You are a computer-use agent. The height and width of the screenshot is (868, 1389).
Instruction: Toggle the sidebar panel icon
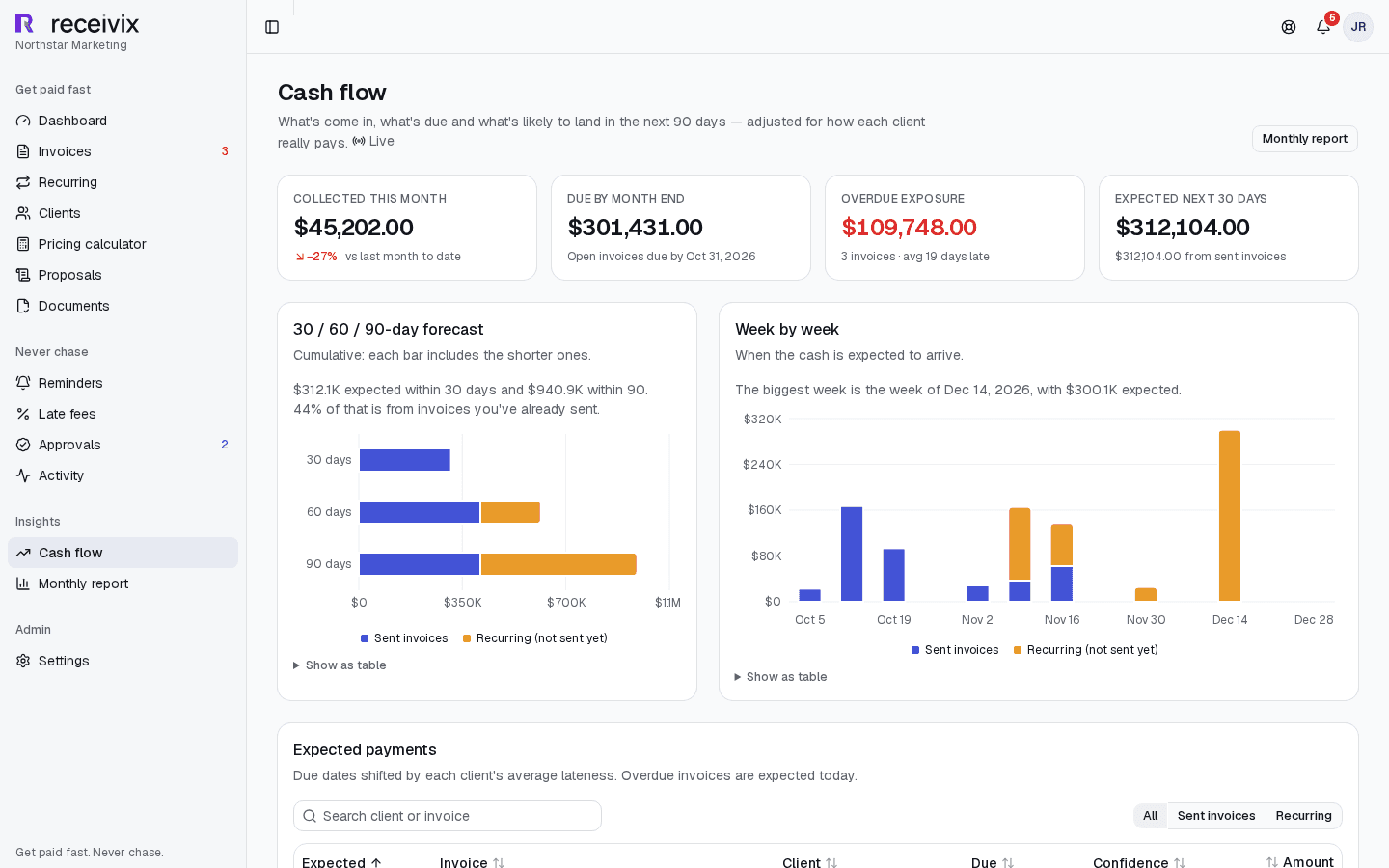tap(272, 27)
